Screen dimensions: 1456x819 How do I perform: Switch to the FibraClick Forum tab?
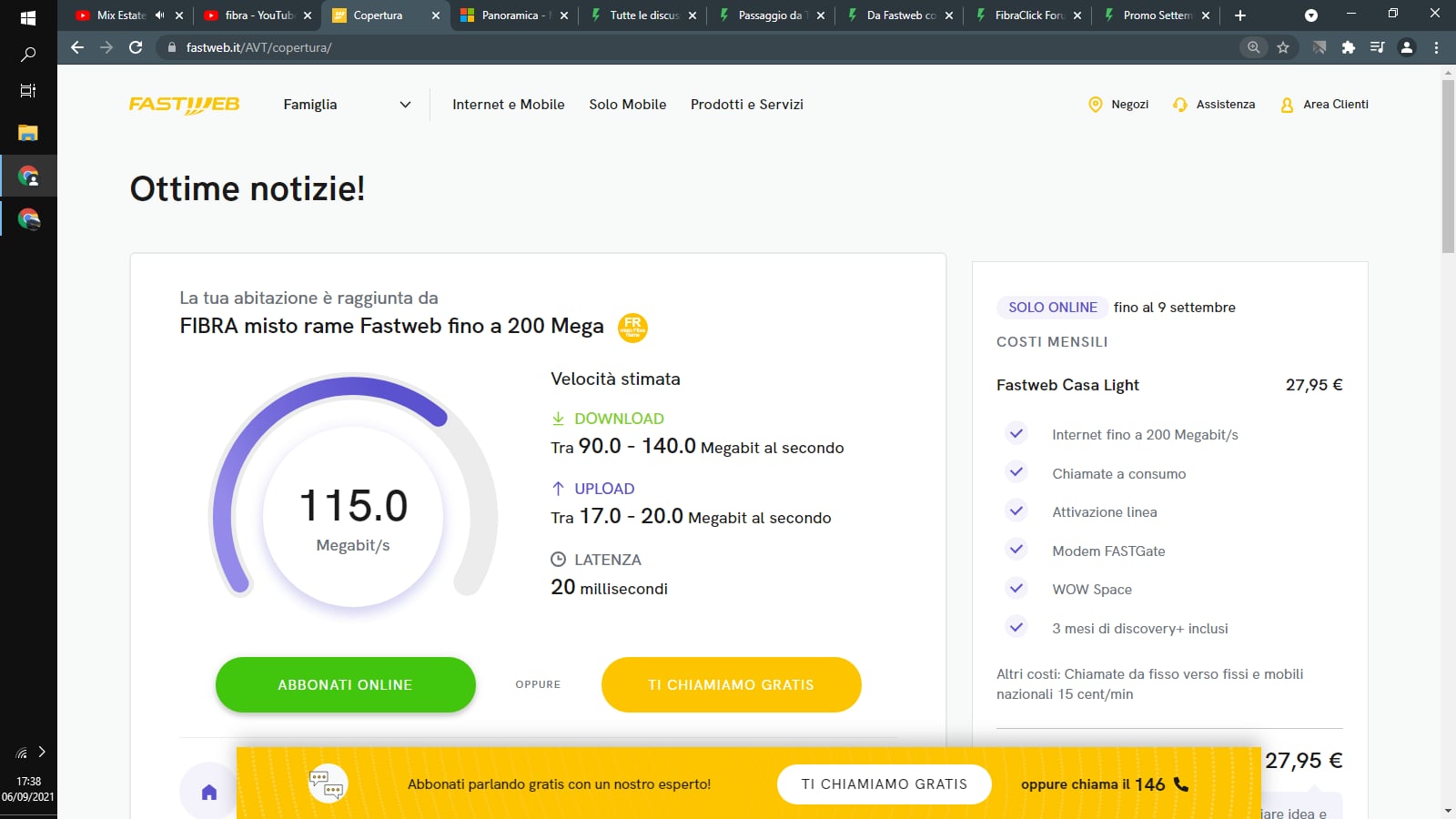(1028, 15)
